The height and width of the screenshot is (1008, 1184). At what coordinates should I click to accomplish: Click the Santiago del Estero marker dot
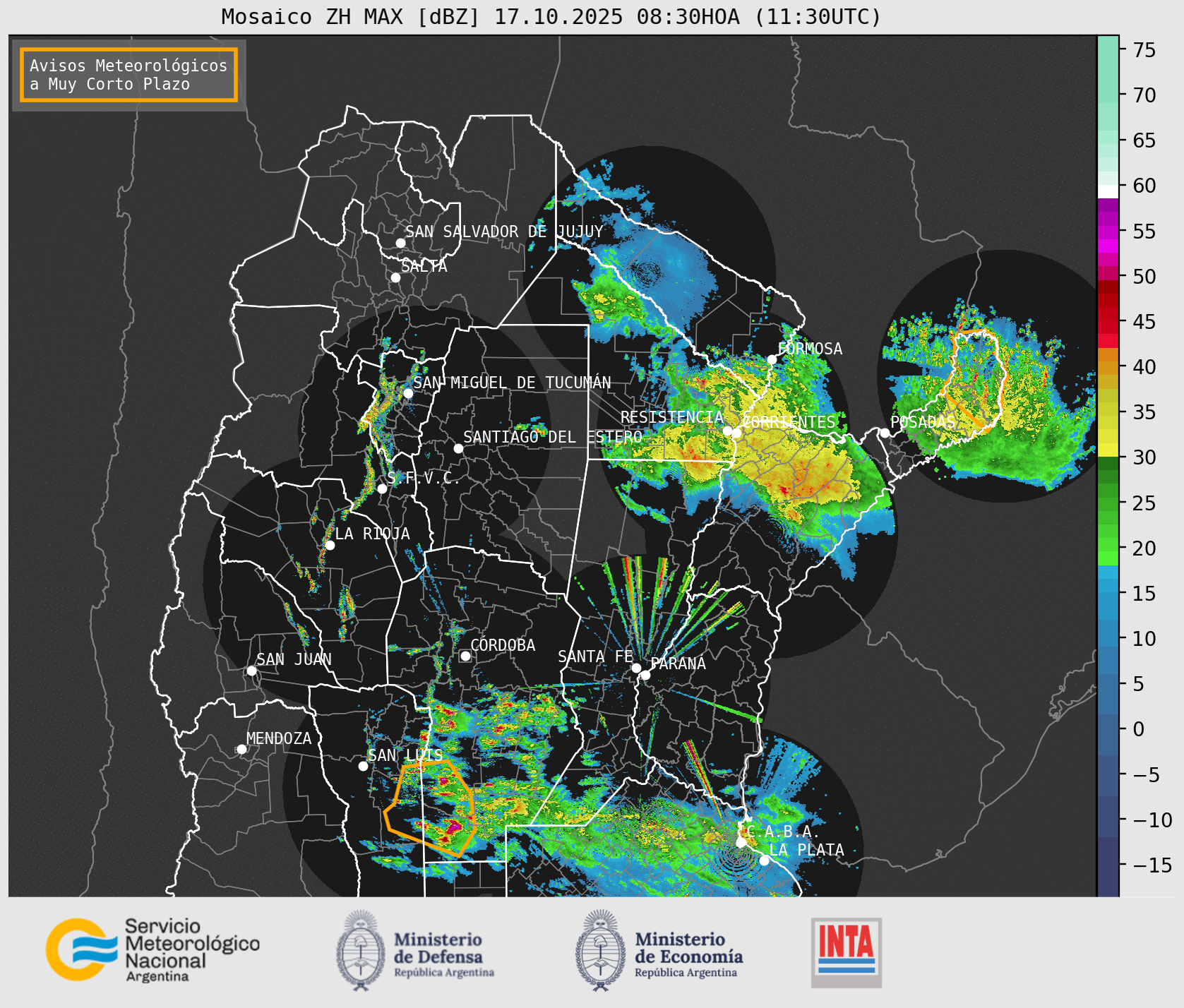tap(458, 448)
